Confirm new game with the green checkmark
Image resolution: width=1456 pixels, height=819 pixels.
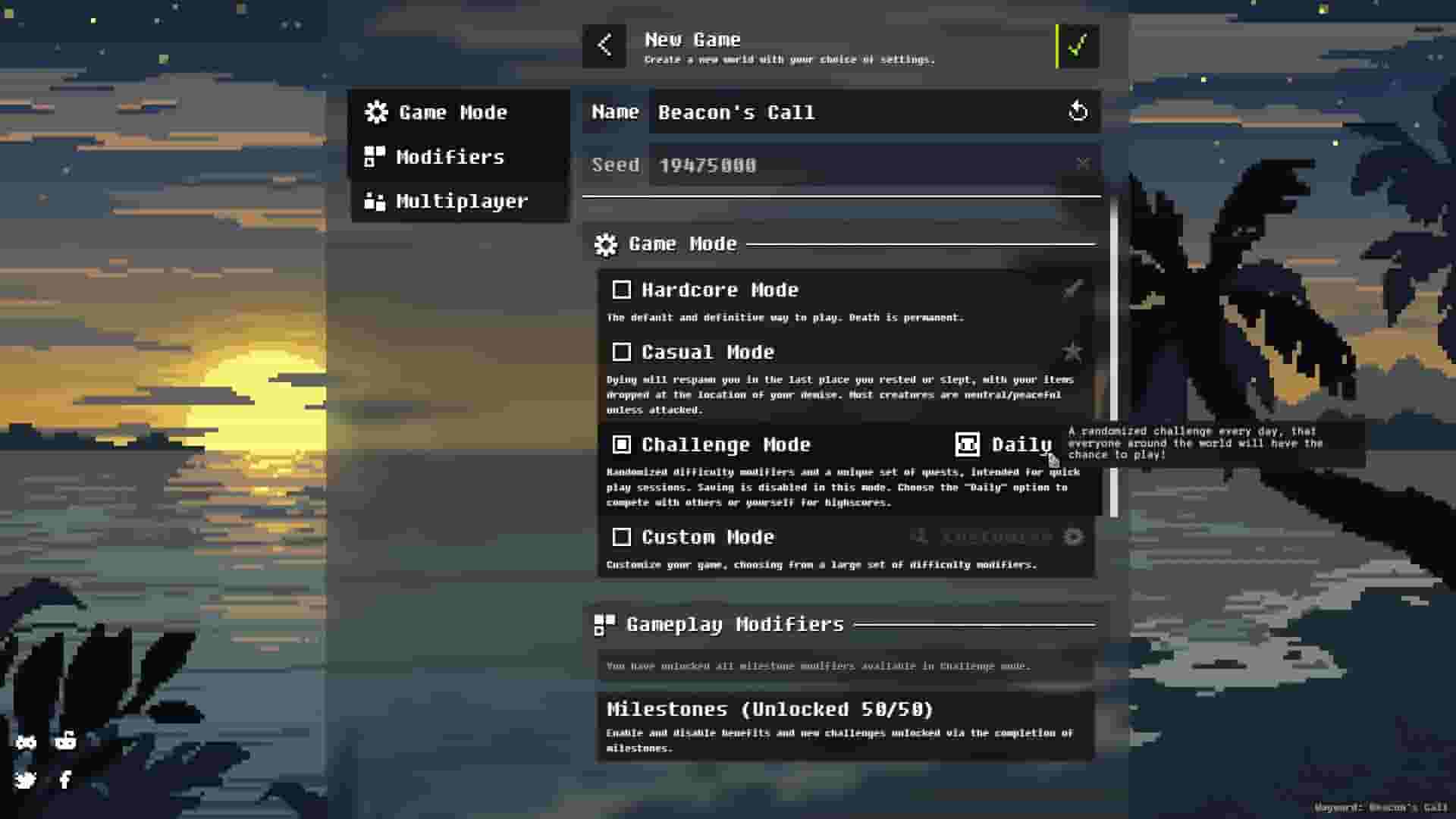[x=1077, y=45]
